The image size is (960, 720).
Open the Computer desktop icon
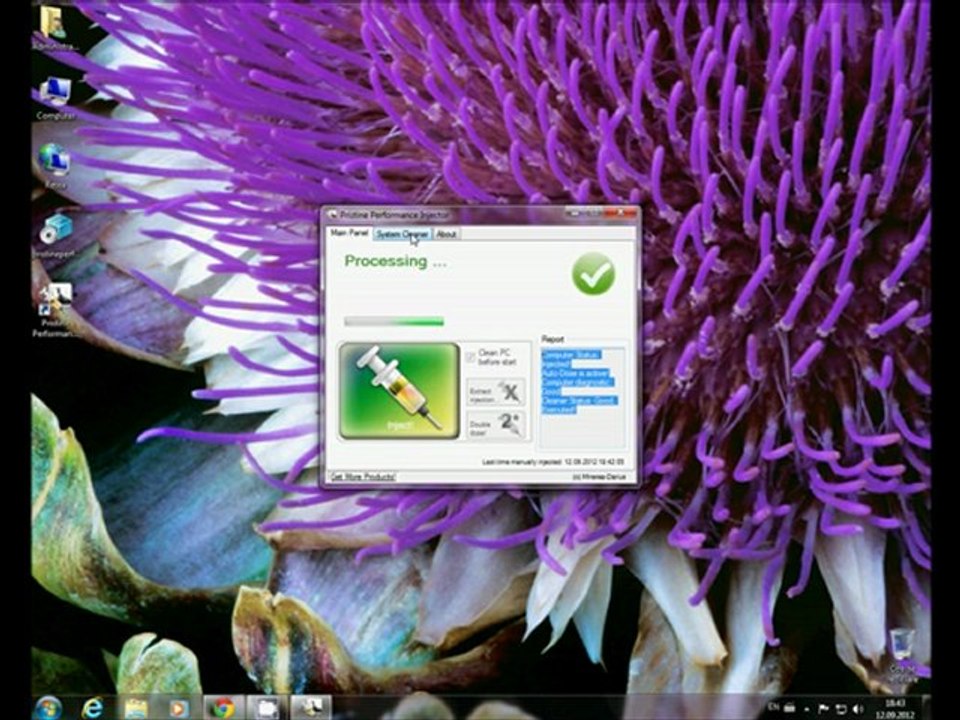coord(55,98)
